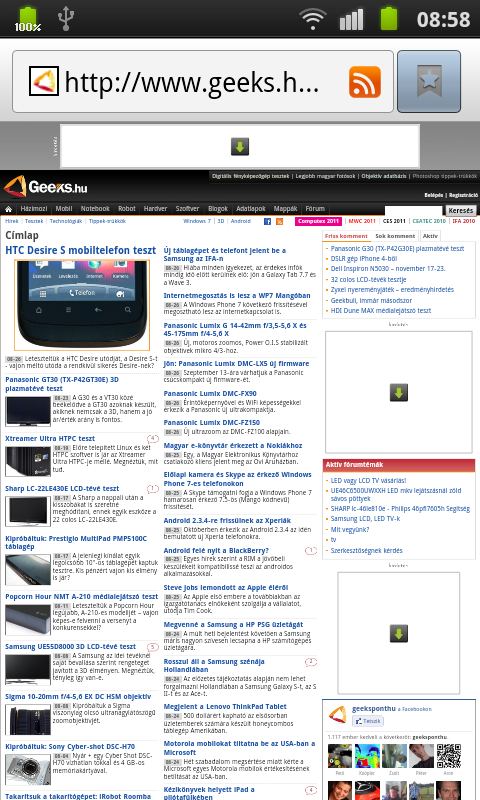
Task: Tap Panasonic GT30 plasma TV thumbnail
Action: click(28, 411)
